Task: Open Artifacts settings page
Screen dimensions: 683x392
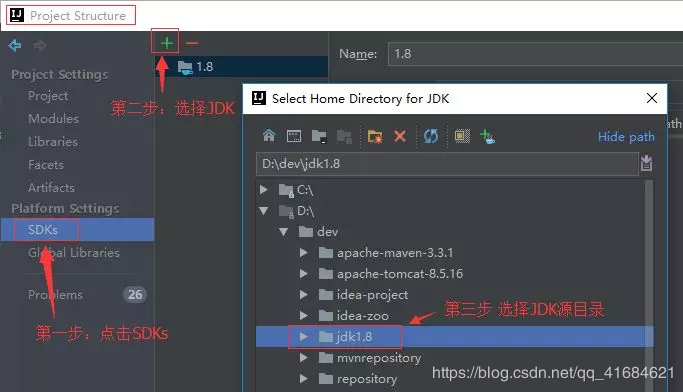Action: tap(51, 188)
